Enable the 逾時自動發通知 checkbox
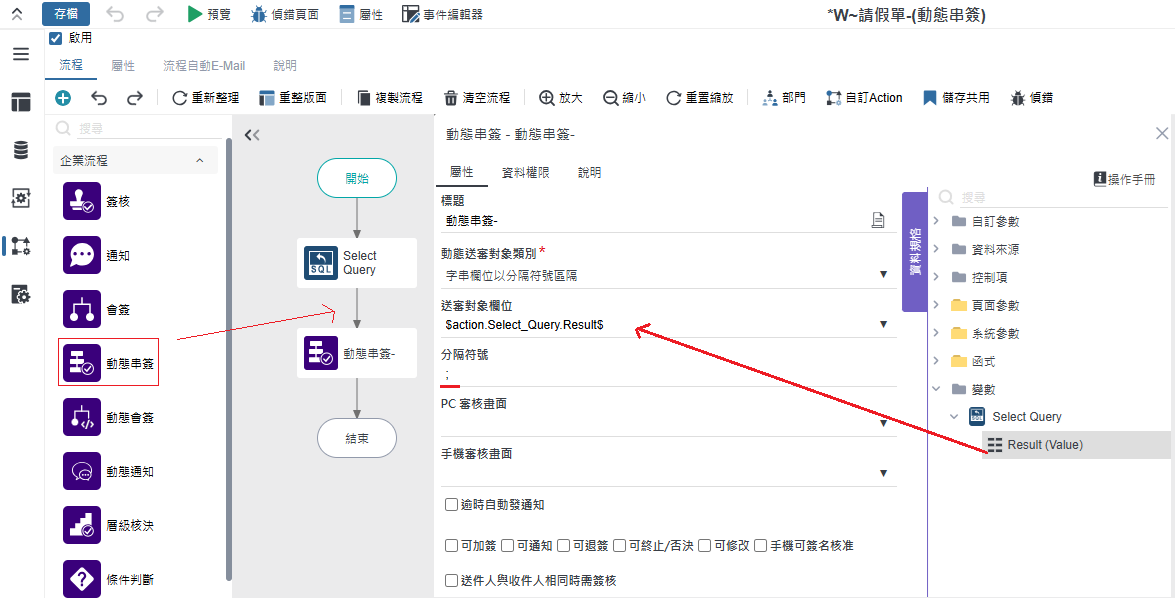This screenshot has height=598, width=1175. coord(451,505)
